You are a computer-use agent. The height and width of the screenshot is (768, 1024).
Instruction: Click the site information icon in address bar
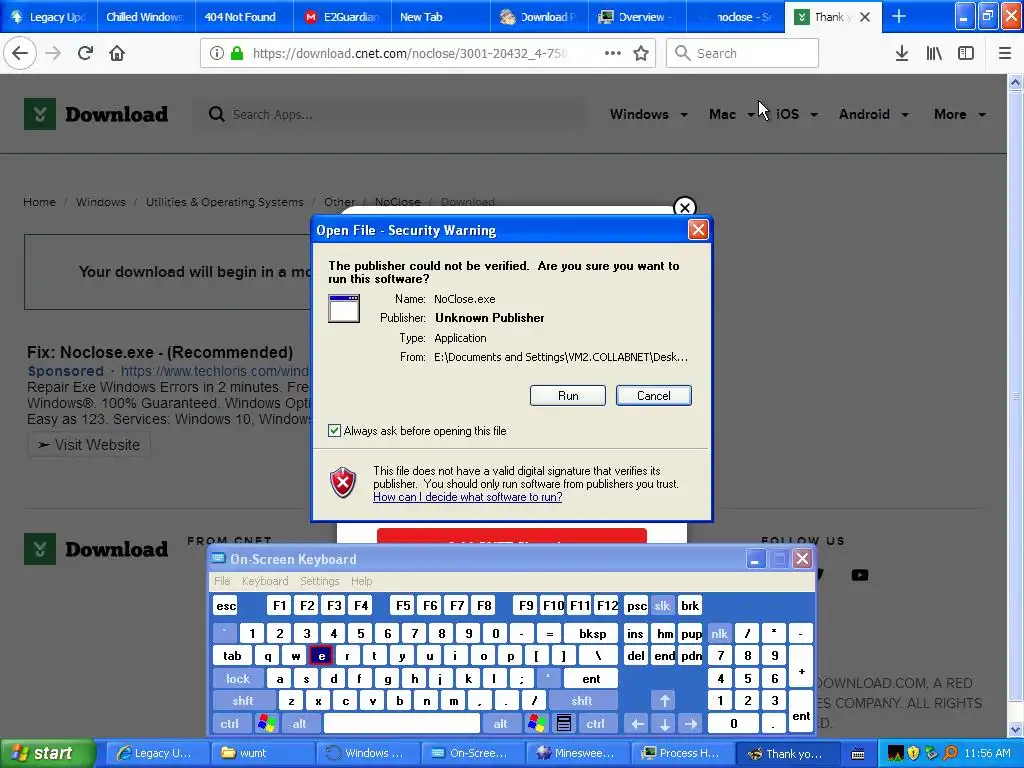coord(217,53)
